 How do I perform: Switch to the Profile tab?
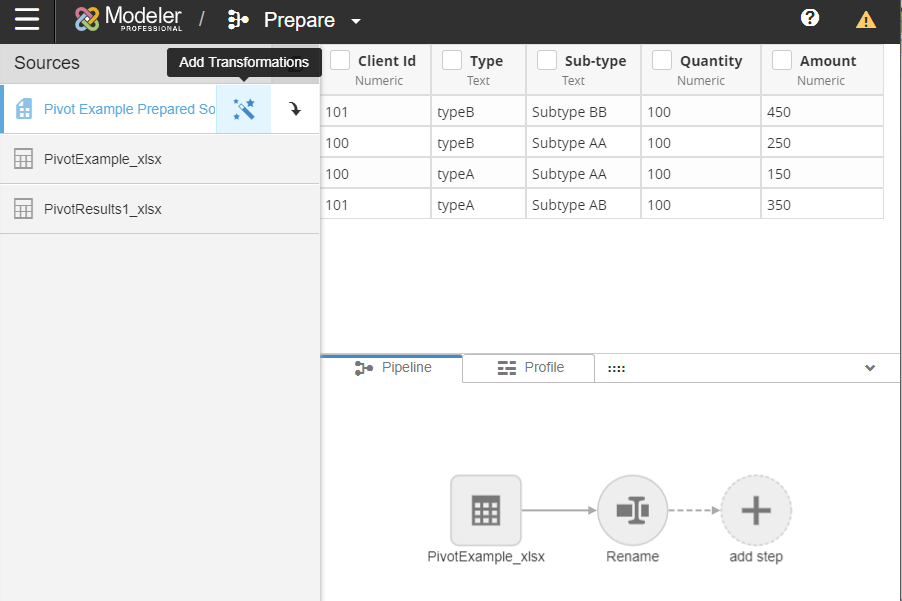click(x=530, y=368)
